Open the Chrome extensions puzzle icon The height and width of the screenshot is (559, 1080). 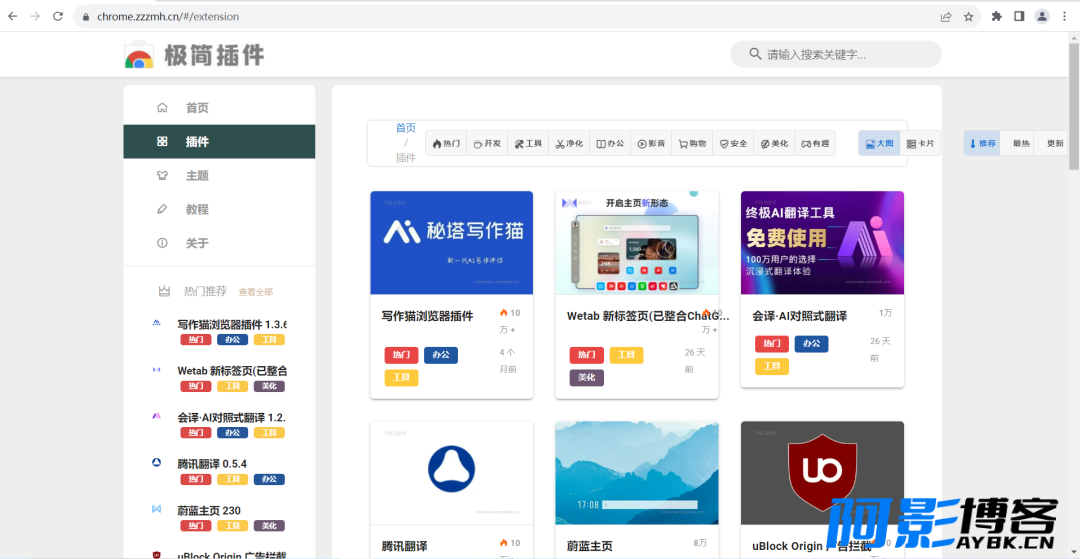pyautogui.click(x=997, y=17)
